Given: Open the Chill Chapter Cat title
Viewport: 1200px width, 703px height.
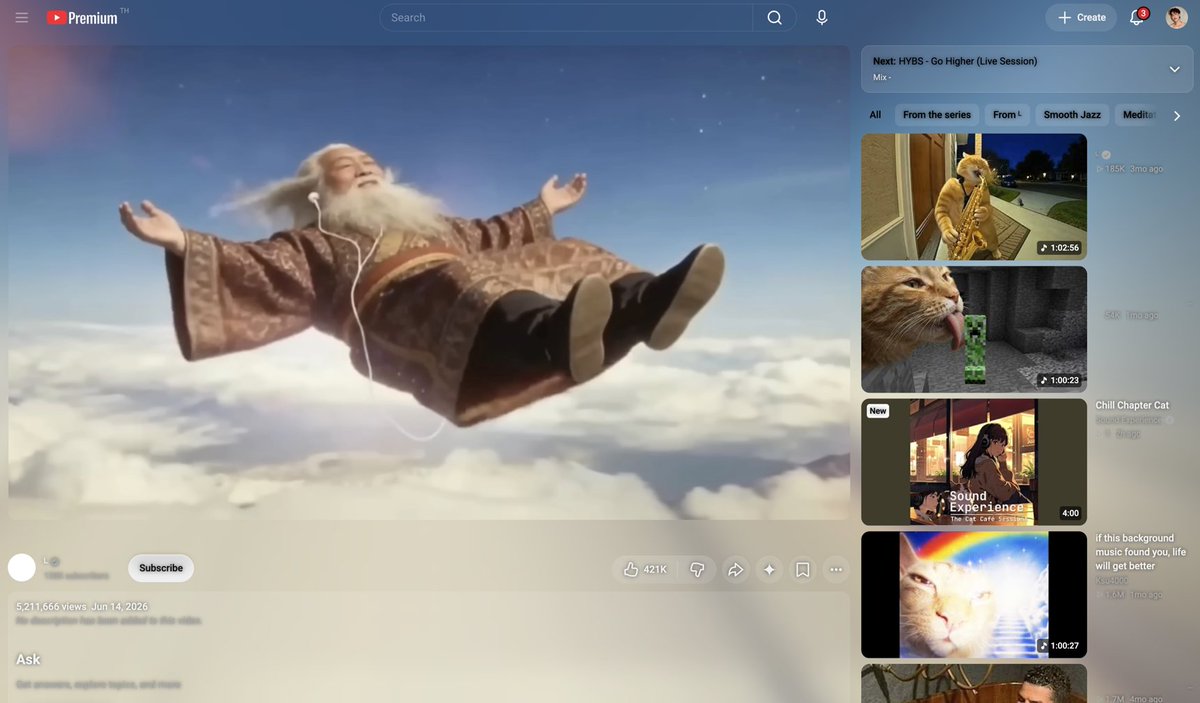Looking at the screenshot, I should pyautogui.click(x=1132, y=405).
